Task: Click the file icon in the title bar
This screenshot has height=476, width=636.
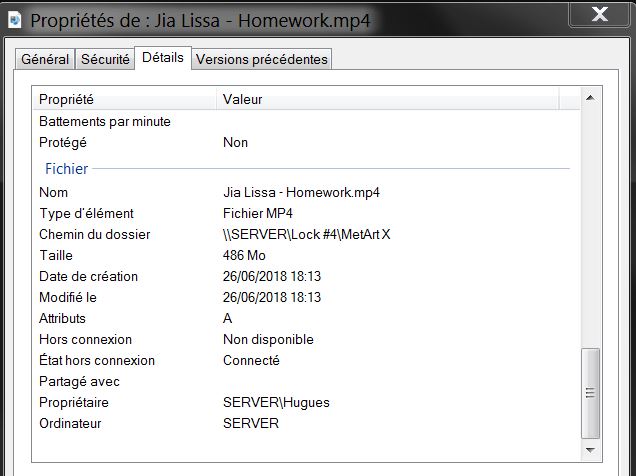Action: pyautogui.click(x=14, y=20)
